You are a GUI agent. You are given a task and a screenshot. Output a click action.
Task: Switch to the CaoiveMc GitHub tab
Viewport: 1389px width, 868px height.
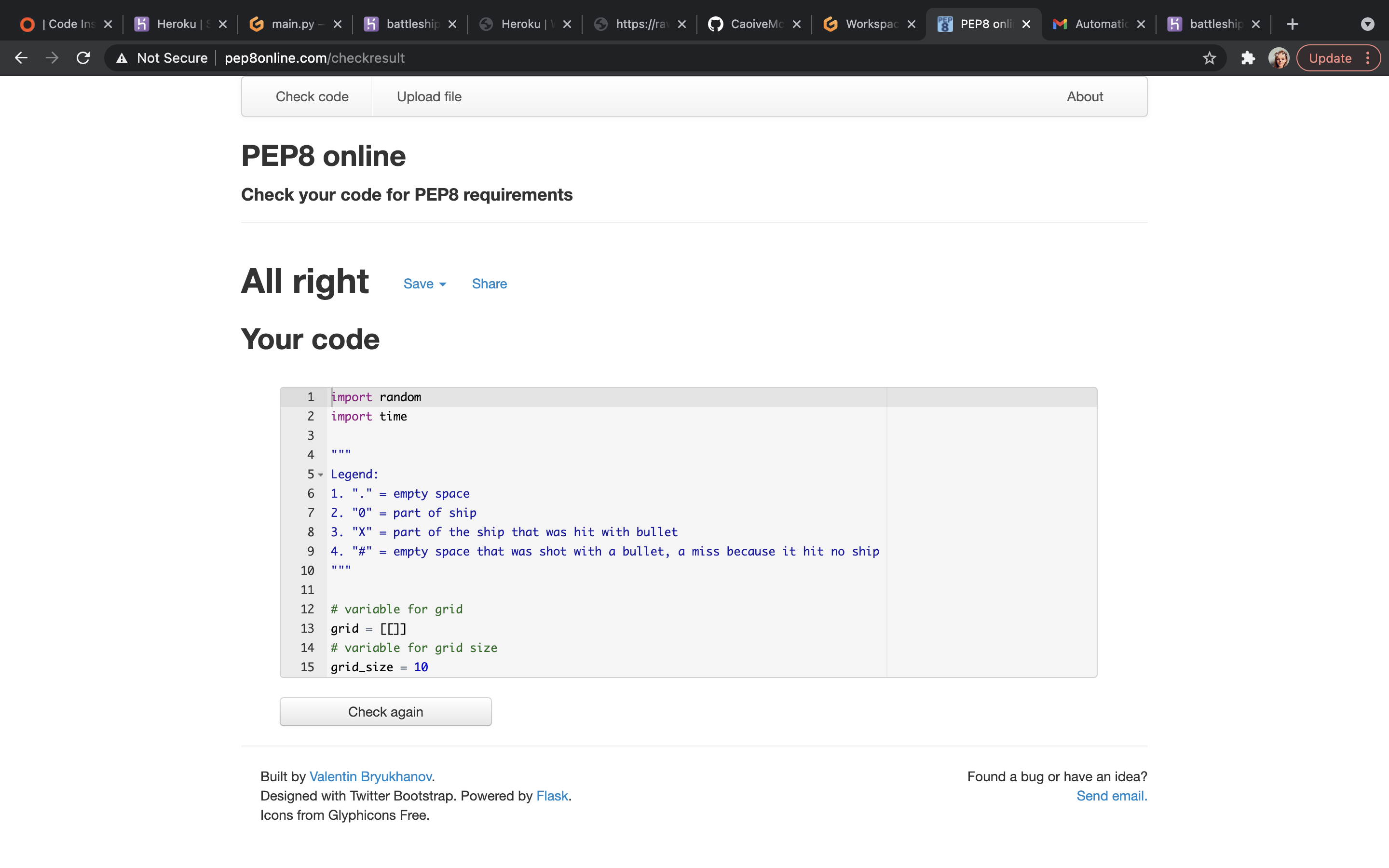pyautogui.click(x=753, y=24)
